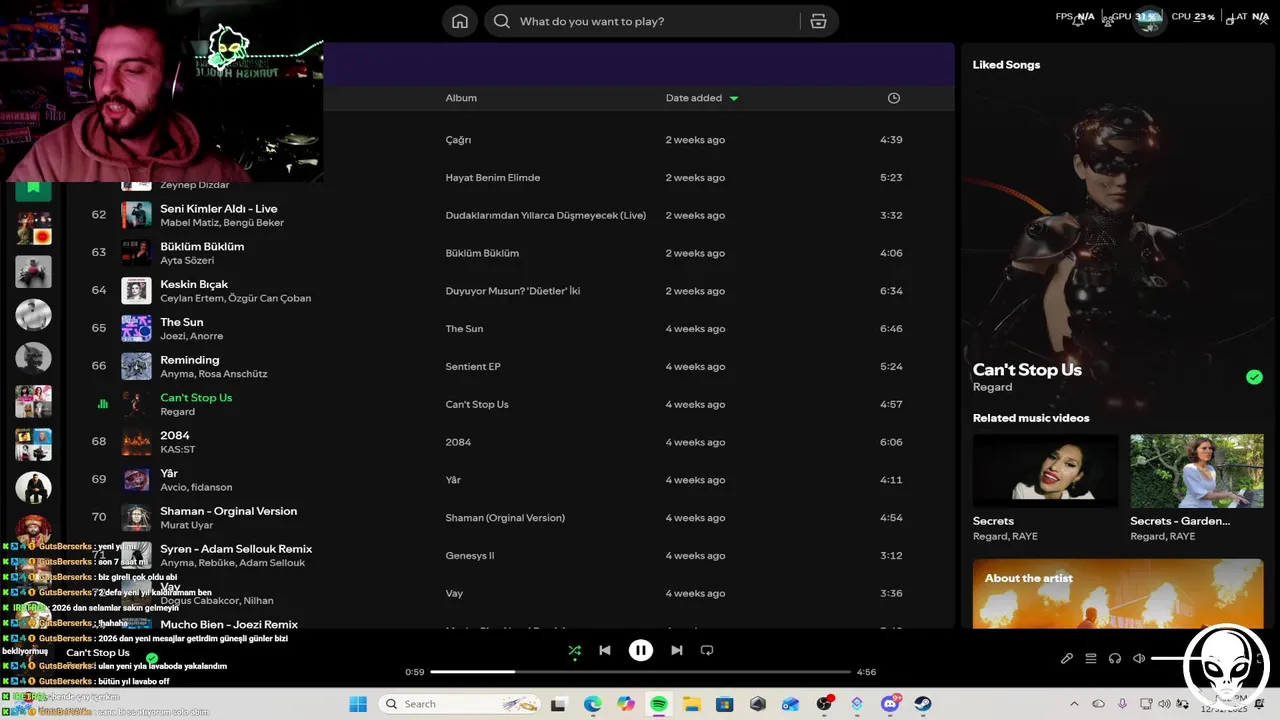Open artist KAS:ST
This screenshot has width=1280, height=720.
click(x=178, y=449)
